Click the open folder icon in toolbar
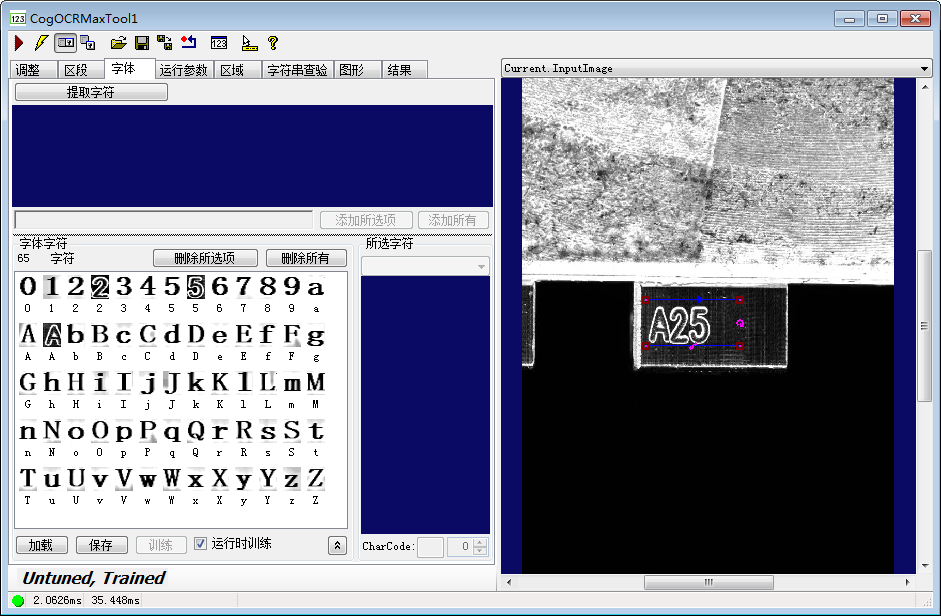 (118, 43)
